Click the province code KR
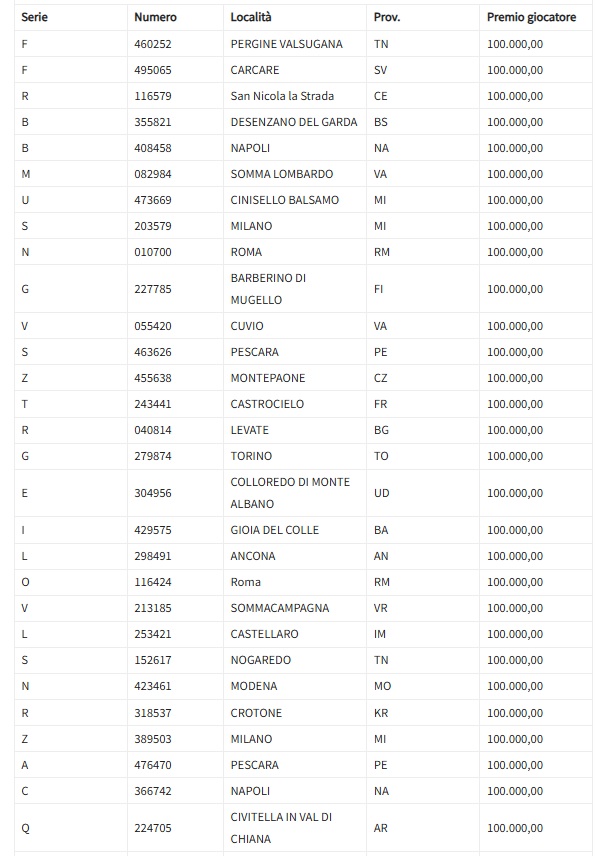 (x=381, y=713)
